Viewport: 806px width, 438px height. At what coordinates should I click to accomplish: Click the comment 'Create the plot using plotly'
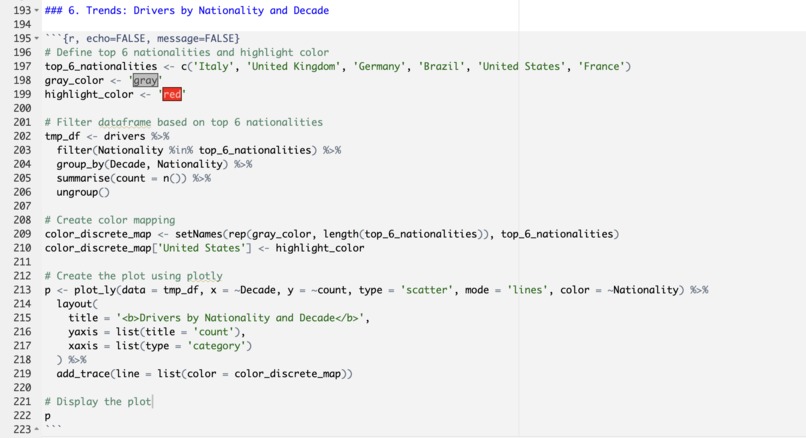tap(139, 276)
